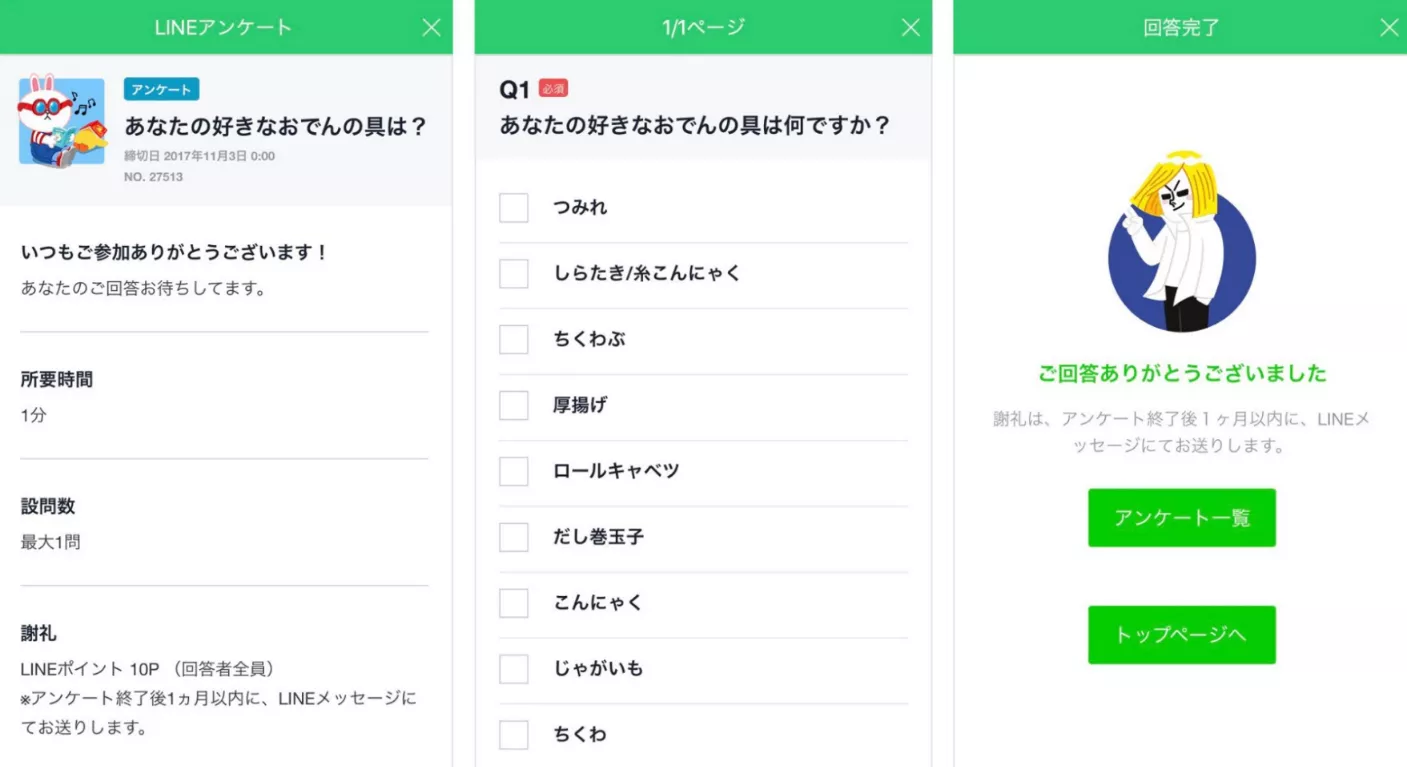
Task: Enable the ロールキャベツ option
Action: tap(514, 472)
